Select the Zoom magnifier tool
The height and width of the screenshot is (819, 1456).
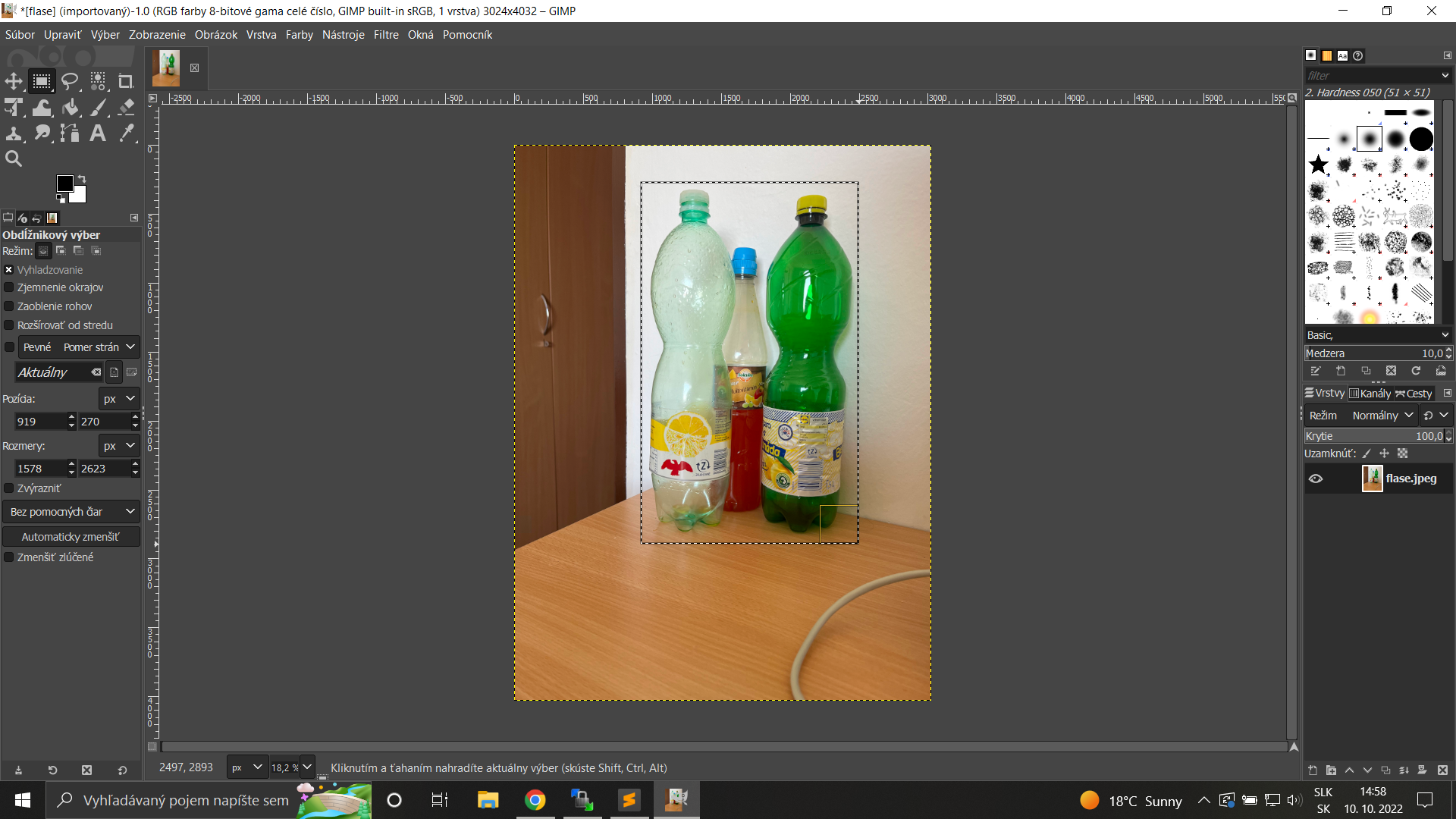pyautogui.click(x=14, y=159)
